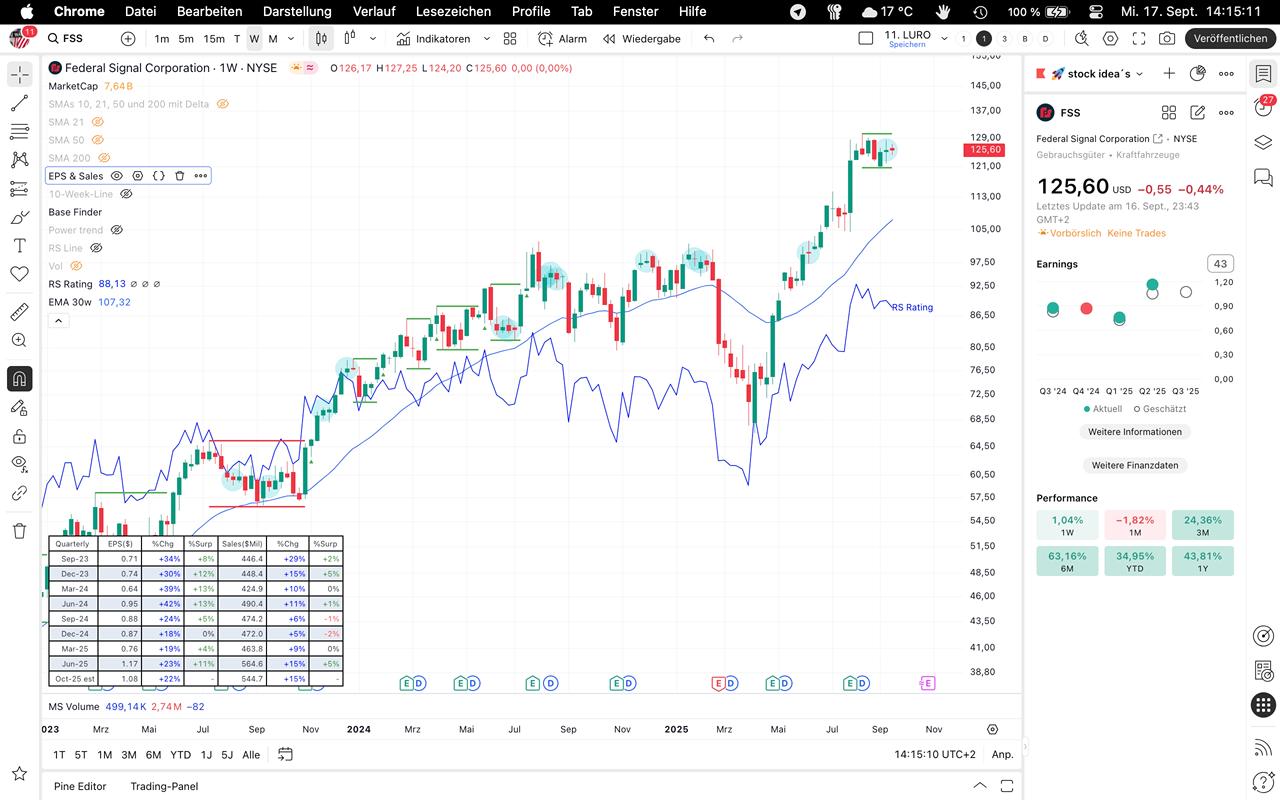Open the text annotation tool
Screen dimensions: 1280x800
tap(19, 245)
